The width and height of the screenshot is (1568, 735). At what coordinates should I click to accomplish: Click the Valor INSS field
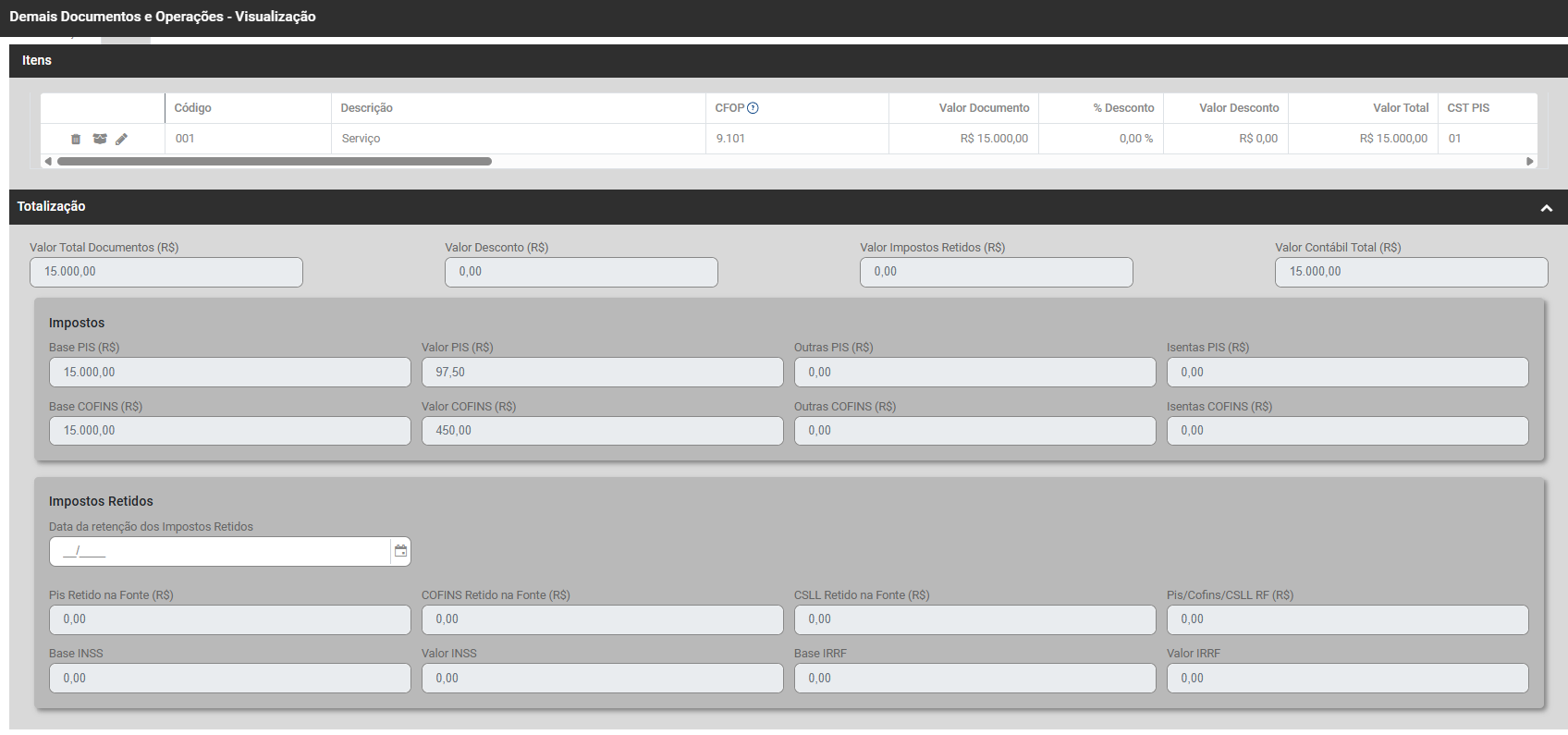coord(603,679)
